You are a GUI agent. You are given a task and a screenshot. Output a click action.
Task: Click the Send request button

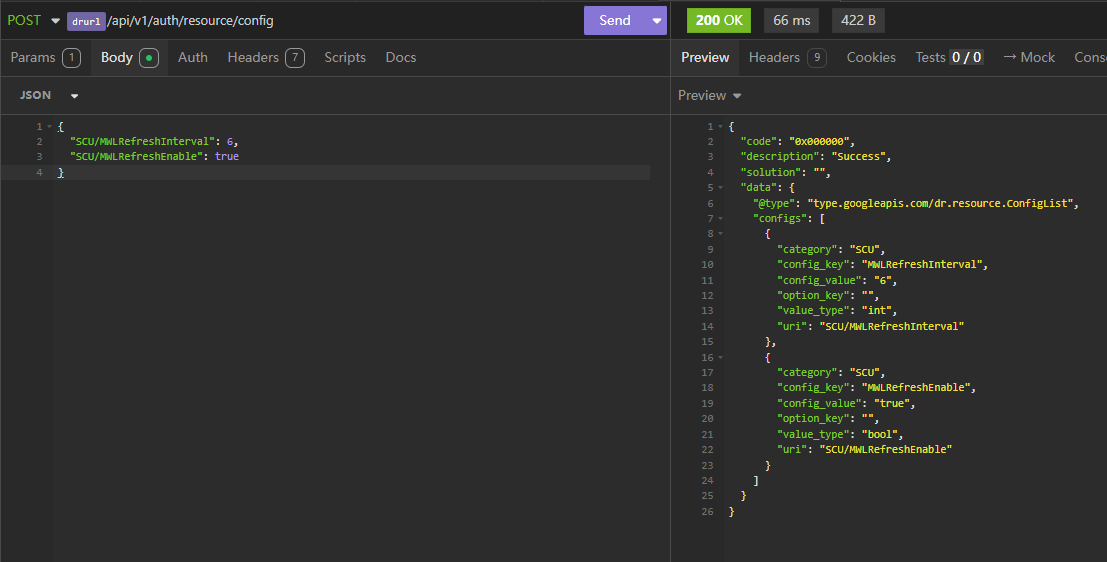point(614,20)
